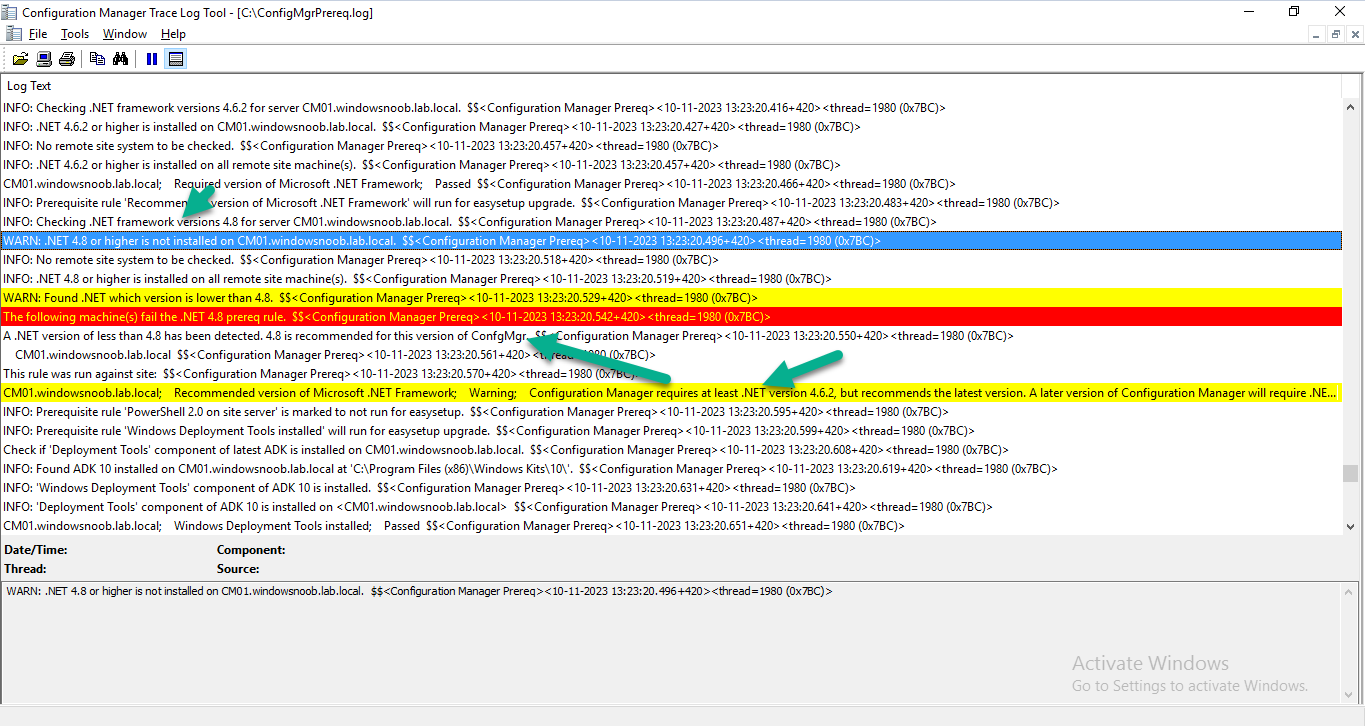Select red 'fail the .NET 4.8 prereq rule' row
This screenshot has width=1365, height=726.
pos(672,317)
